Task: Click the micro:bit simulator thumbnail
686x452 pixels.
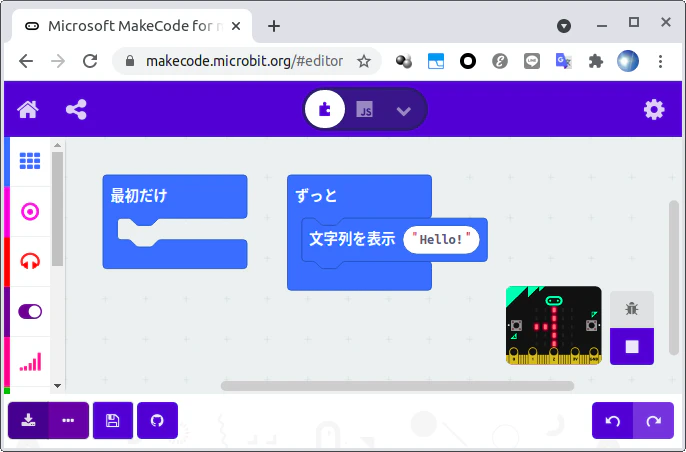Action: tap(553, 325)
